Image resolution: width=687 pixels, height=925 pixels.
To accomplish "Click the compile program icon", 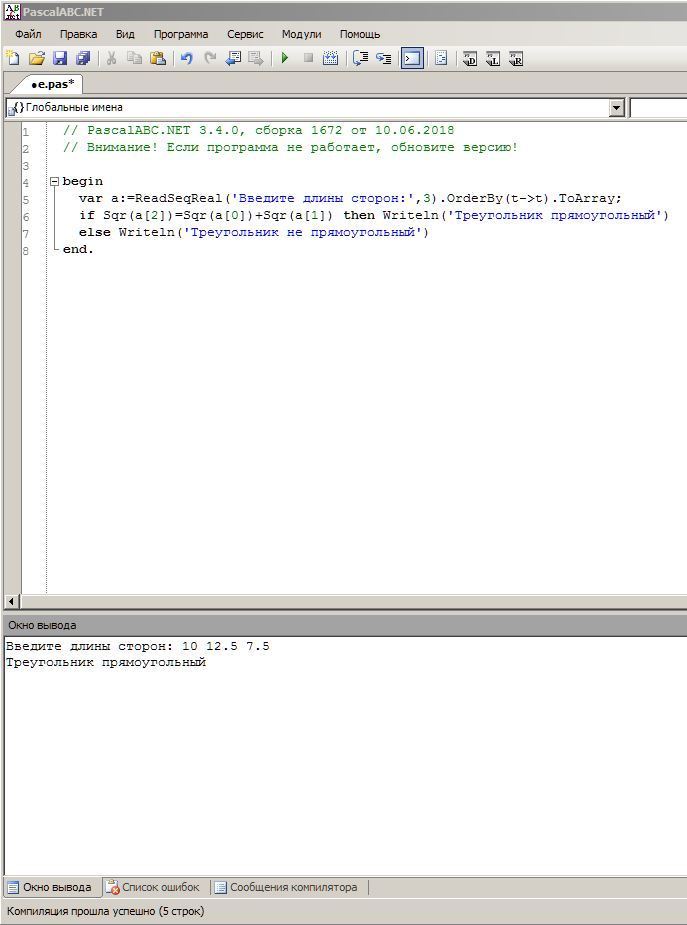I will click(x=331, y=58).
